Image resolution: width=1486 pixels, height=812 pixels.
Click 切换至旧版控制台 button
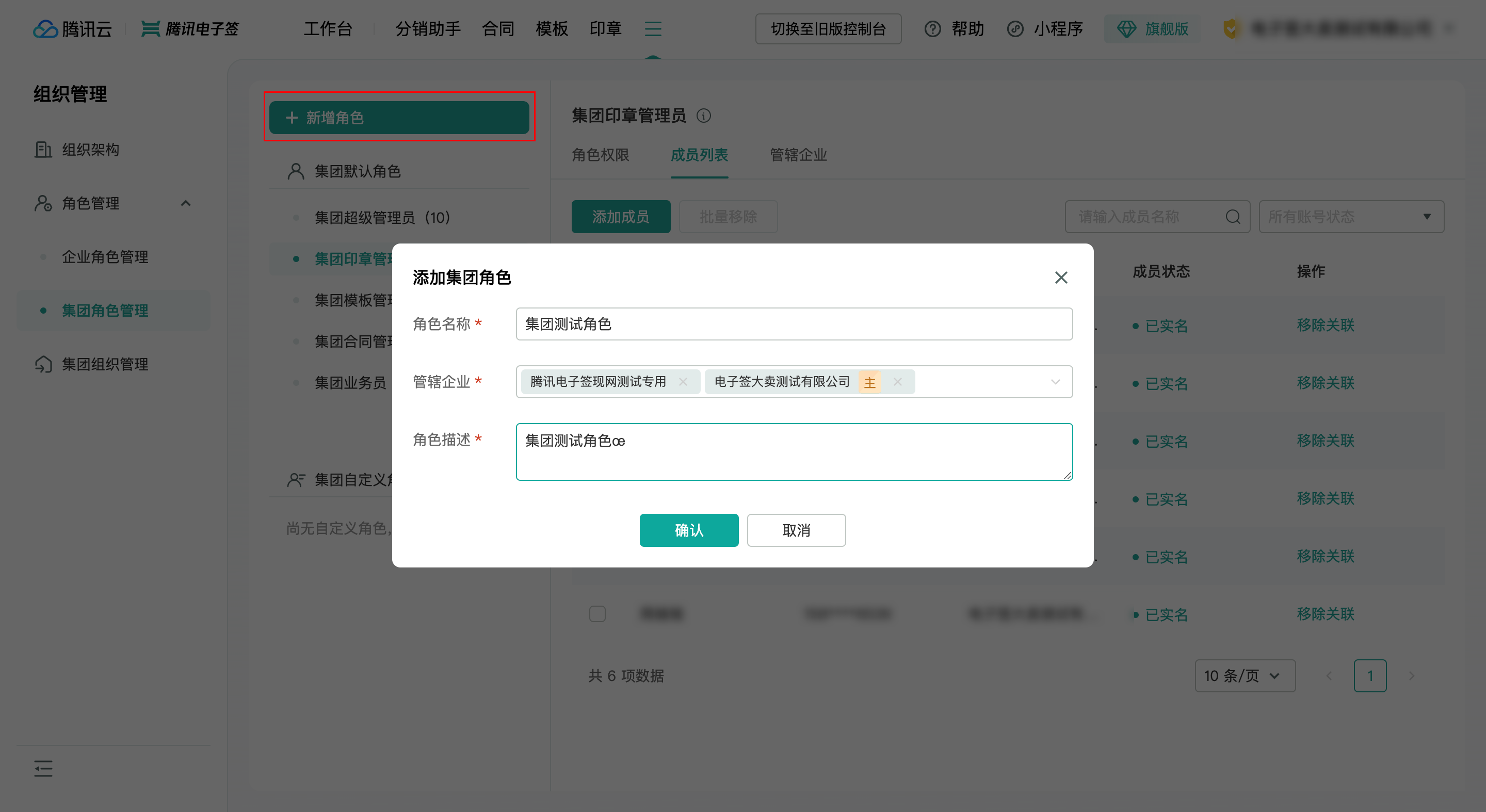coord(828,29)
